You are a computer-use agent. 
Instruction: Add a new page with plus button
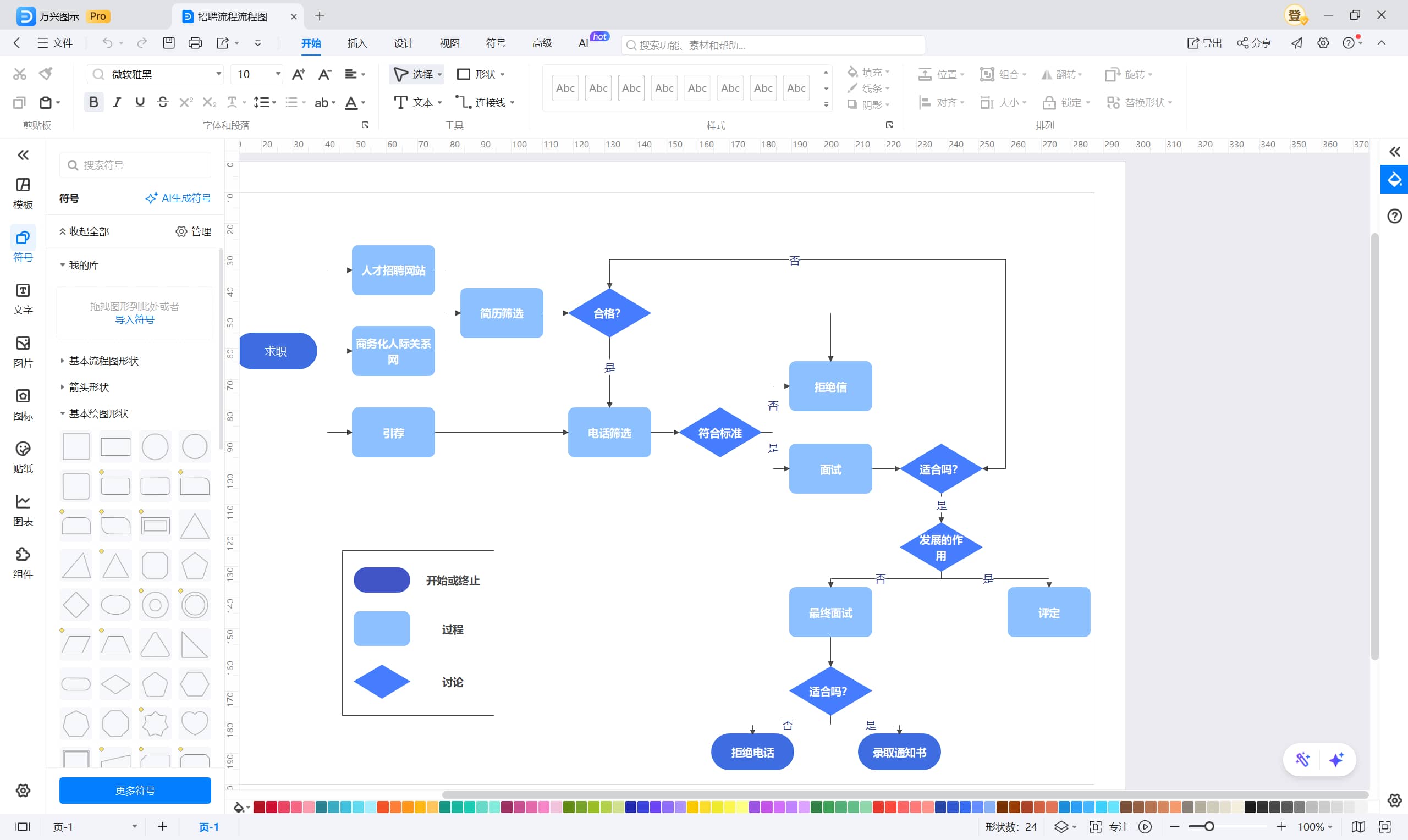162,827
